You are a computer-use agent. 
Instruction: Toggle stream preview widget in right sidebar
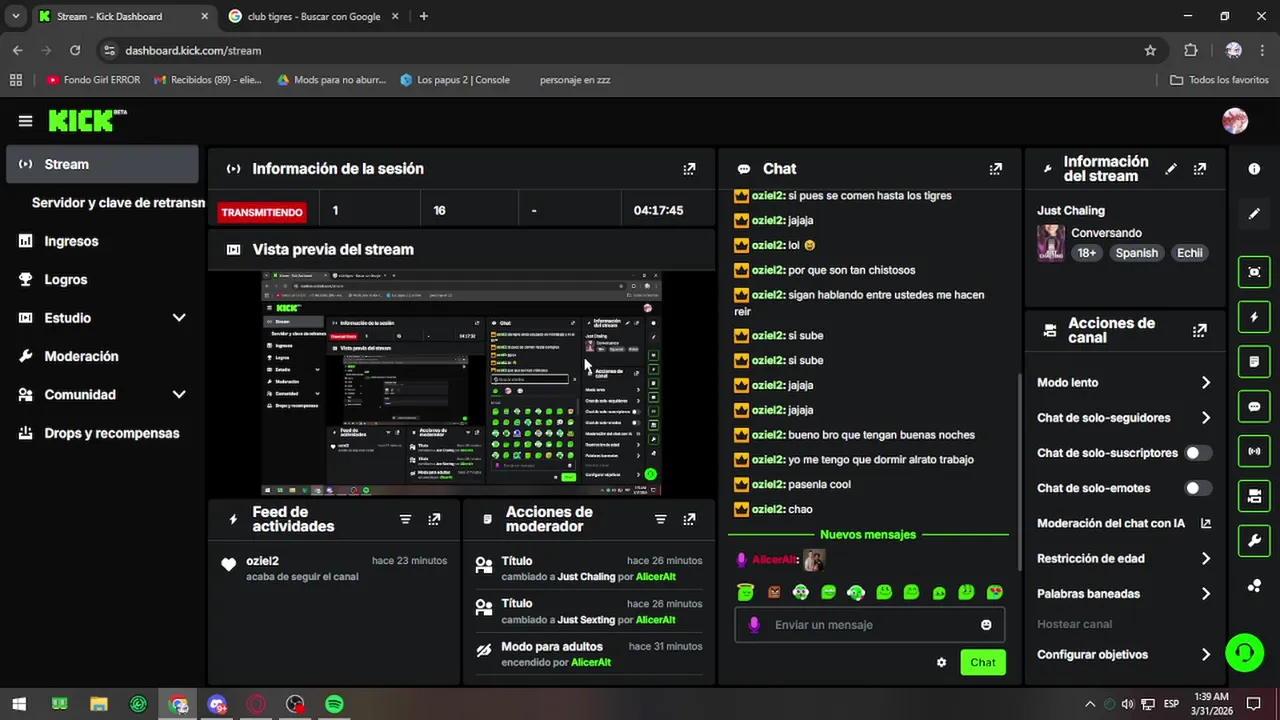pyautogui.click(x=1254, y=271)
